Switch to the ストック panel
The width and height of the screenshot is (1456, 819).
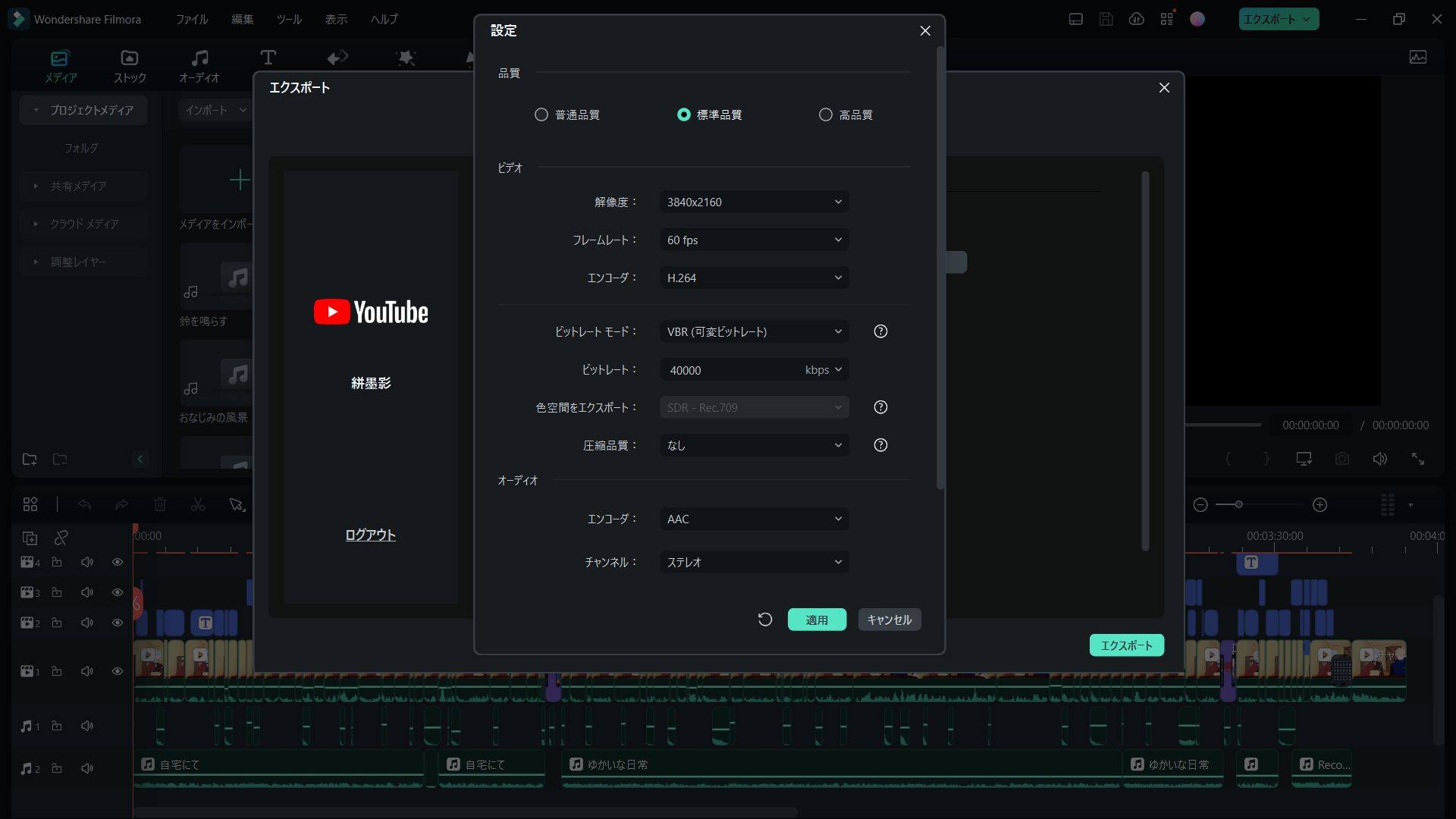[x=128, y=65]
